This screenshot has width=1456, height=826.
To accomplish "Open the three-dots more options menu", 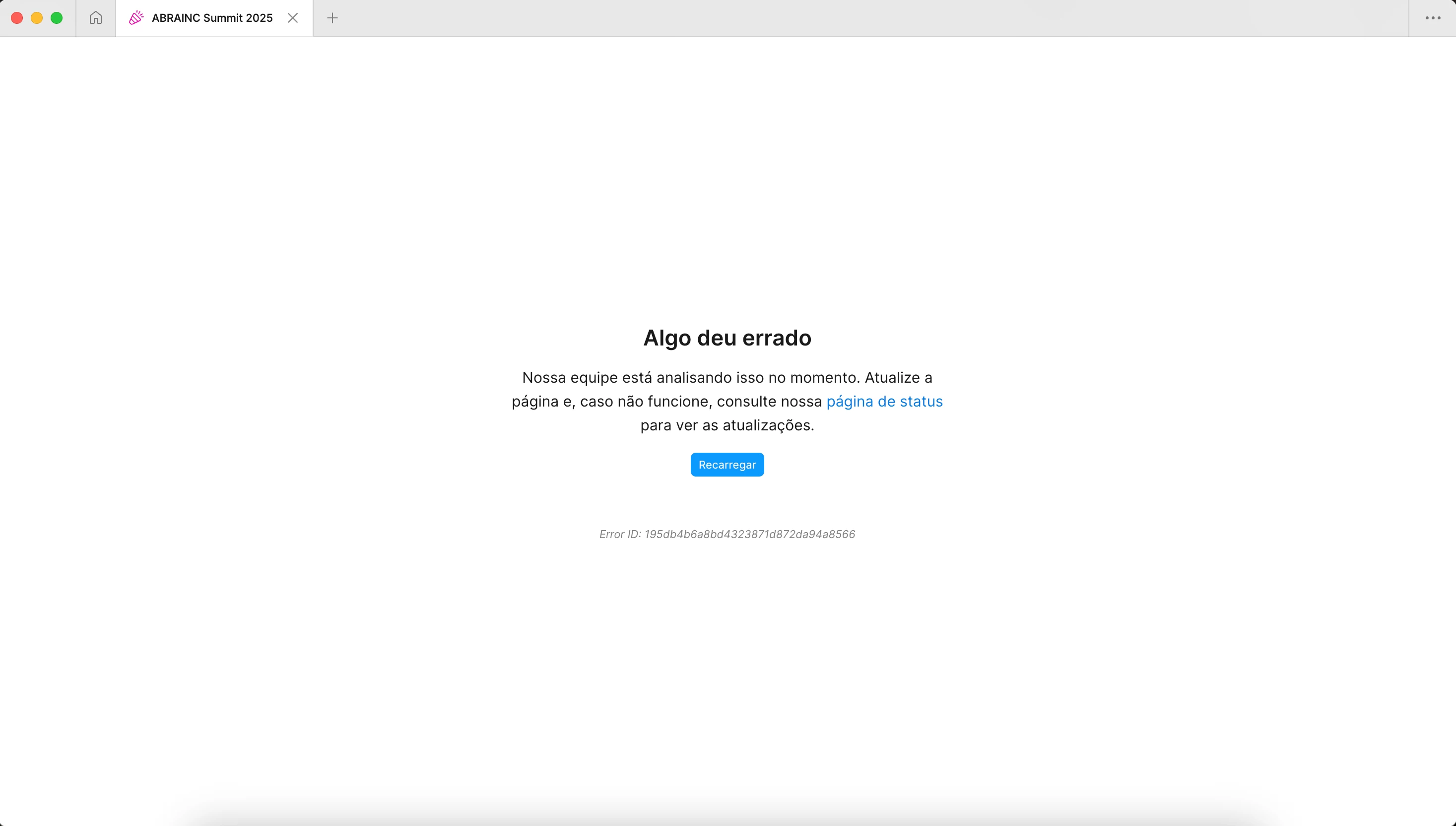I will (1433, 18).
